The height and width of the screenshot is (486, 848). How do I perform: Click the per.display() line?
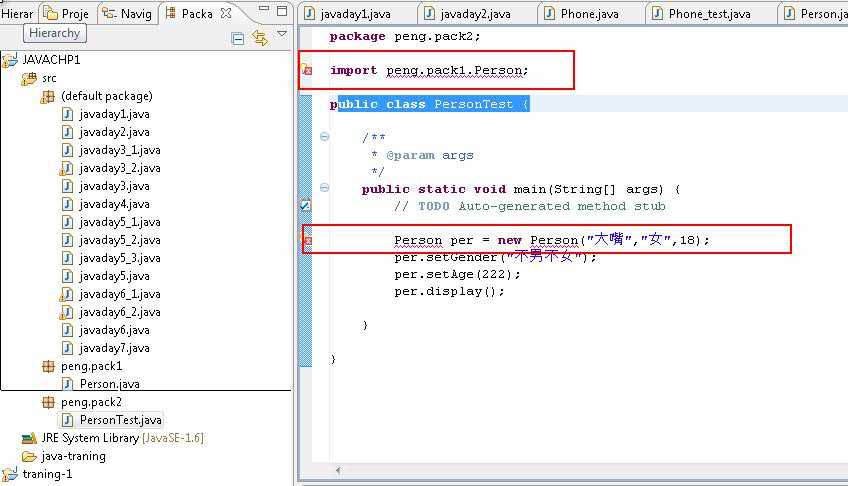pyautogui.click(x=449, y=291)
